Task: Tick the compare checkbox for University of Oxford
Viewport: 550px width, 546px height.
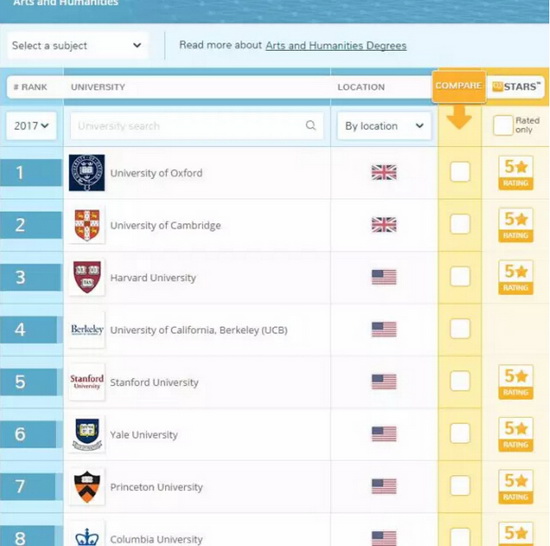Action: pos(460,172)
